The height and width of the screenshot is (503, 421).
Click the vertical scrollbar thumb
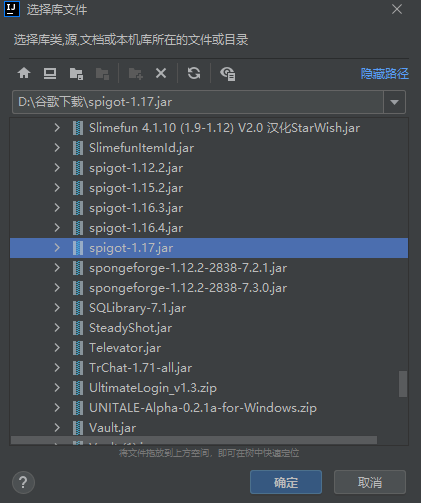[x=403, y=384]
